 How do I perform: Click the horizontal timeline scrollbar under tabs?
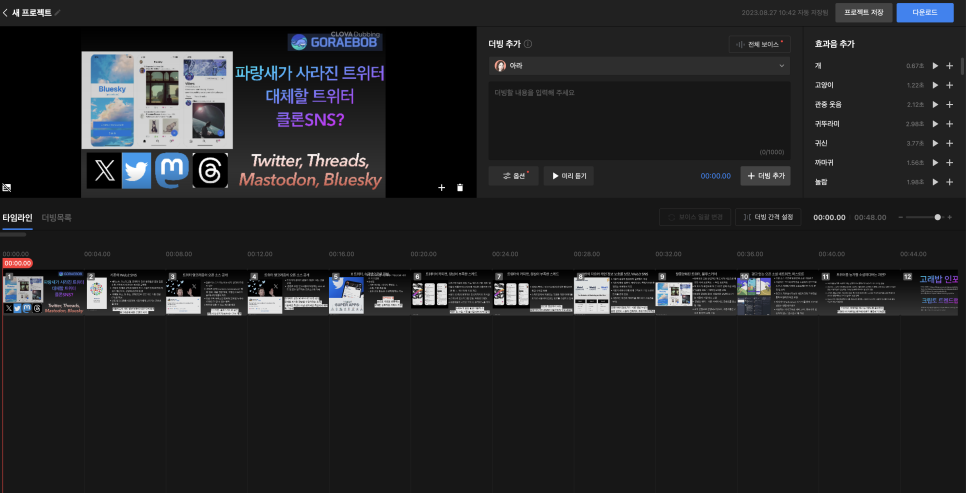click(14, 235)
